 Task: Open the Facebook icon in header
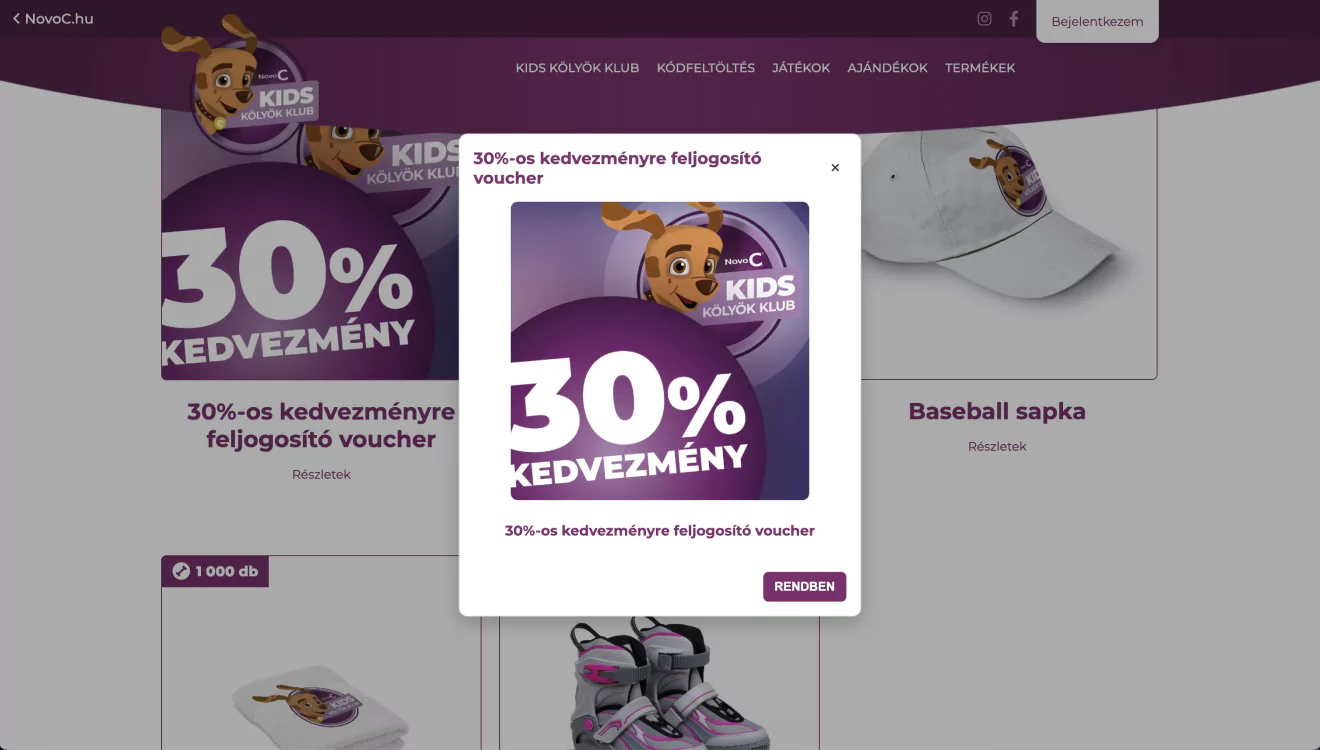(1013, 19)
